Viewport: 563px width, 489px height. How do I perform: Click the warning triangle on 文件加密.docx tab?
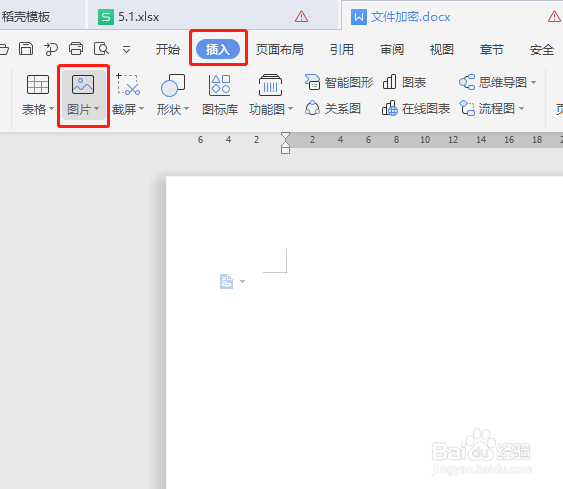554,16
